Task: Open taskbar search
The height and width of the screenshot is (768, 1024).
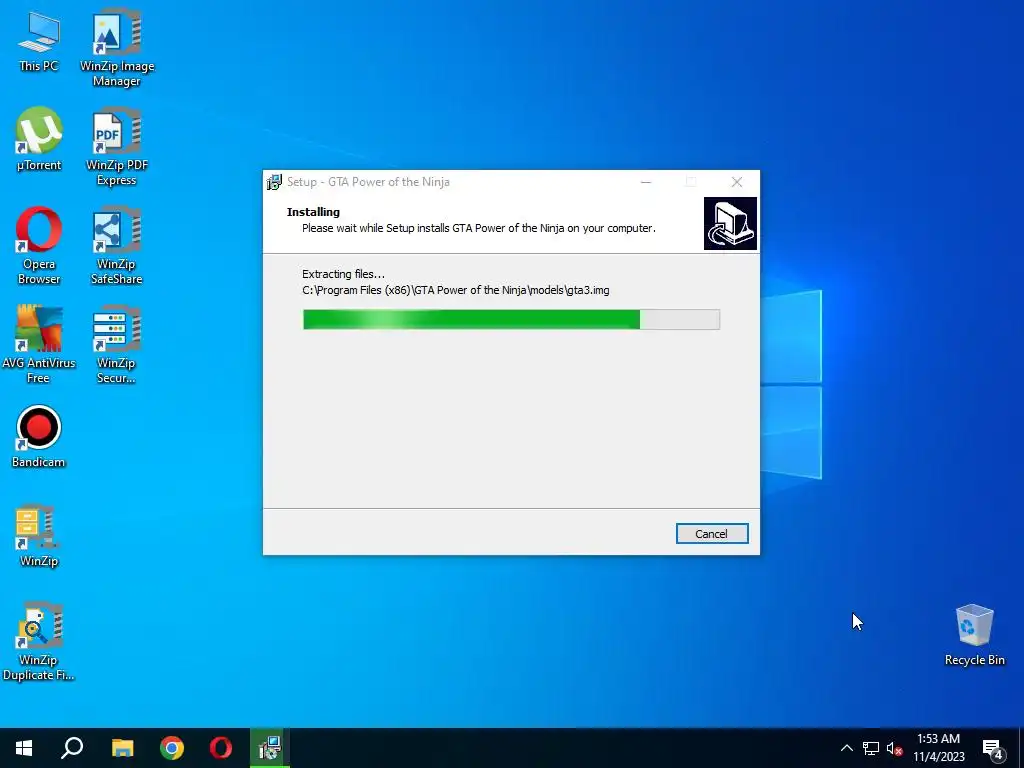Action: (x=72, y=748)
